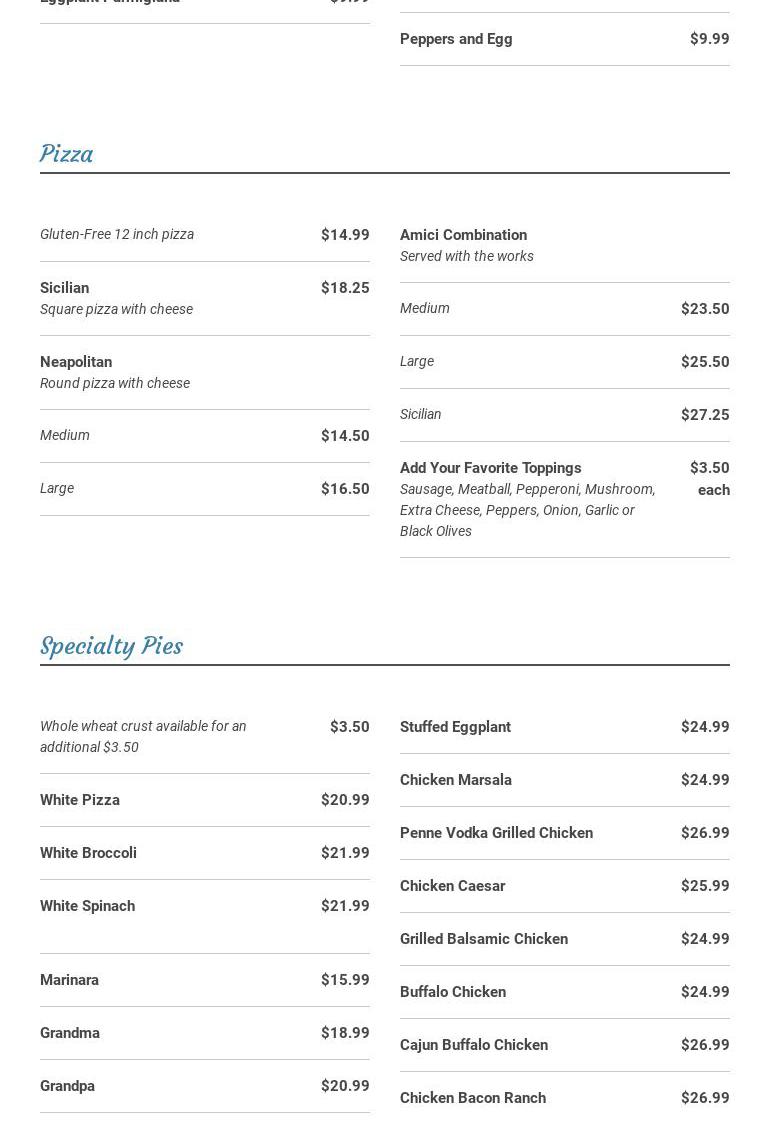The image size is (770, 1124).
Task: Choose the White Spinach pie
Action: point(87,906)
